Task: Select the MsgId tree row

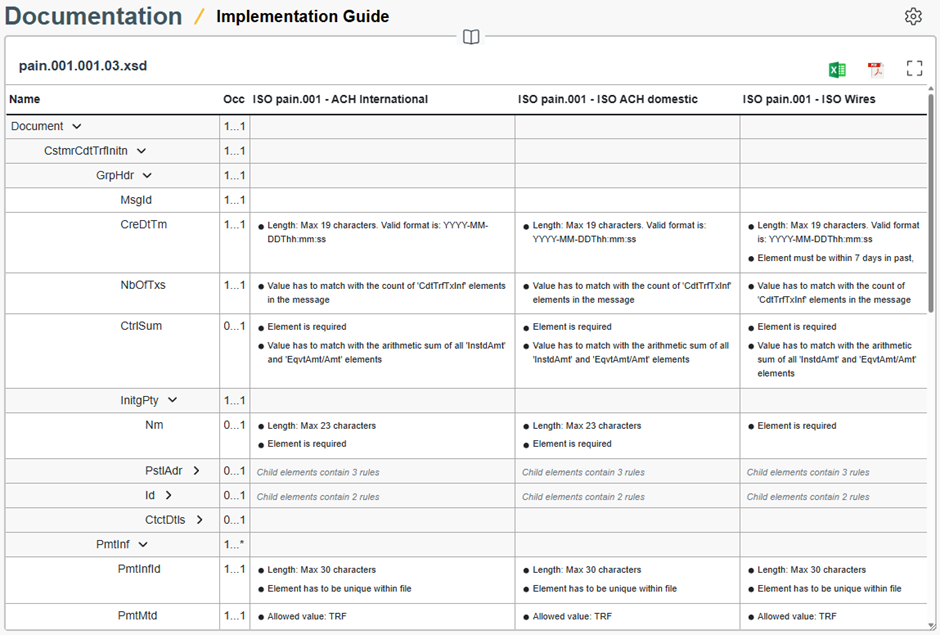Action: [137, 201]
